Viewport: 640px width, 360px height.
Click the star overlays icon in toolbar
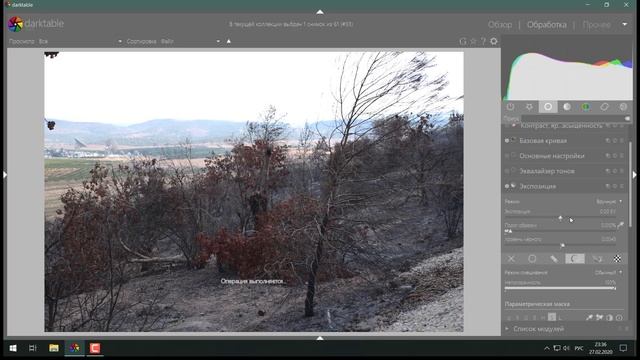click(473, 41)
